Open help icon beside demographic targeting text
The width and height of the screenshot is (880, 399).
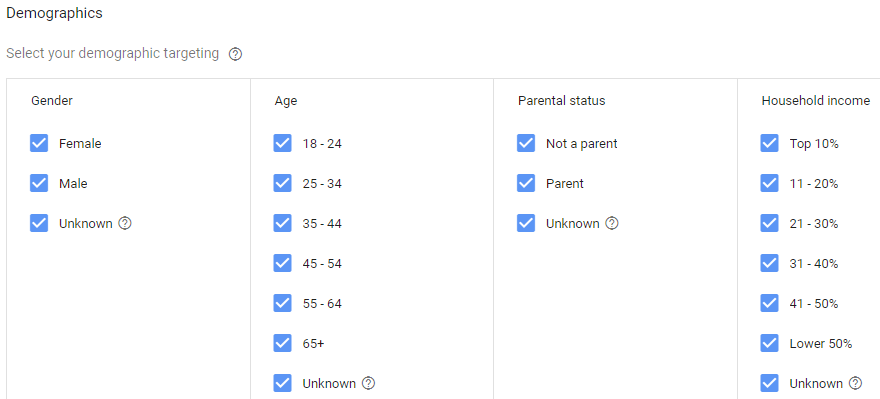[236, 54]
